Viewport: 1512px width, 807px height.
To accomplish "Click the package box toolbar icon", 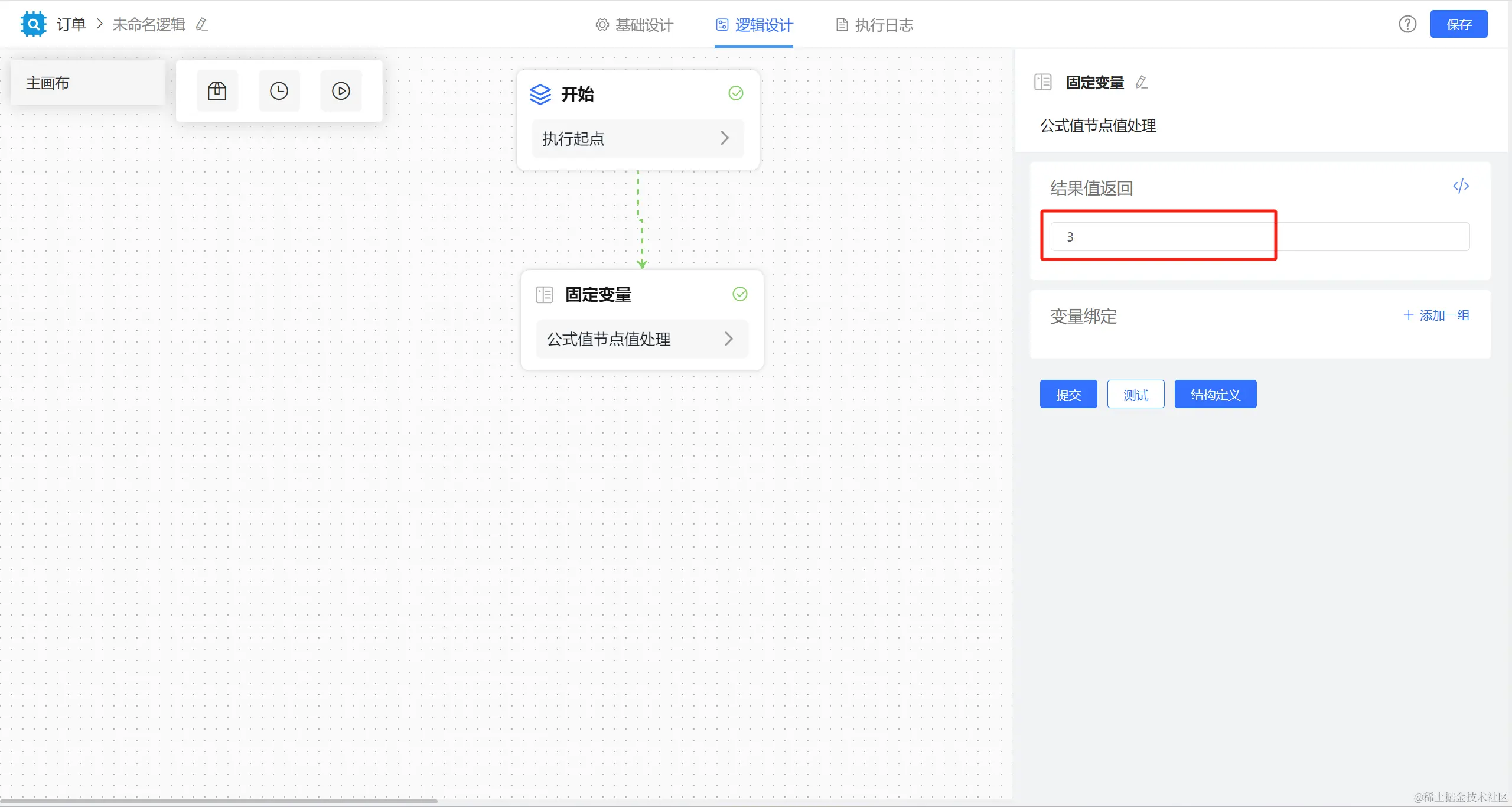I will 217,90.
